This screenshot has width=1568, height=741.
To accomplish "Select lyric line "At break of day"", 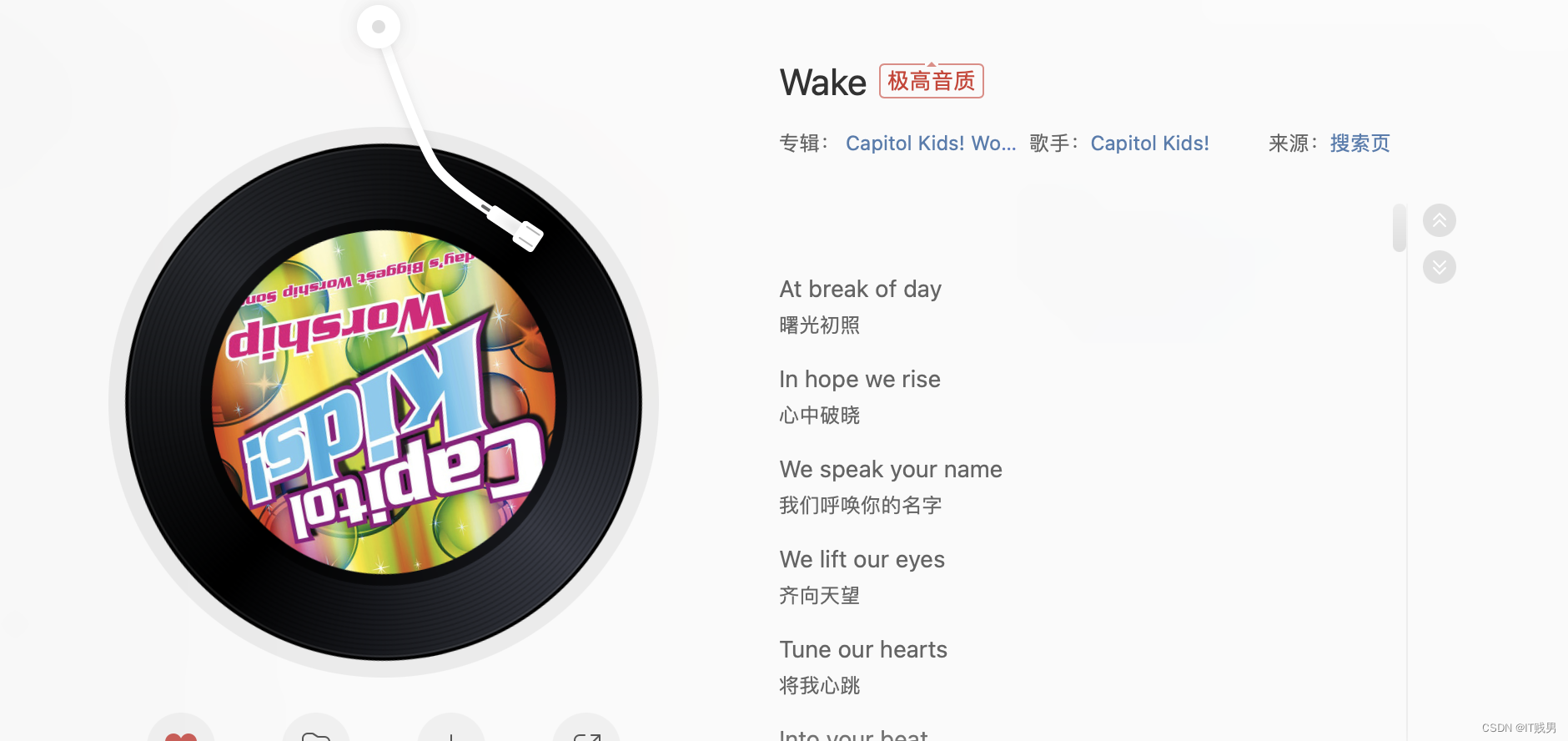I will 860,290.
